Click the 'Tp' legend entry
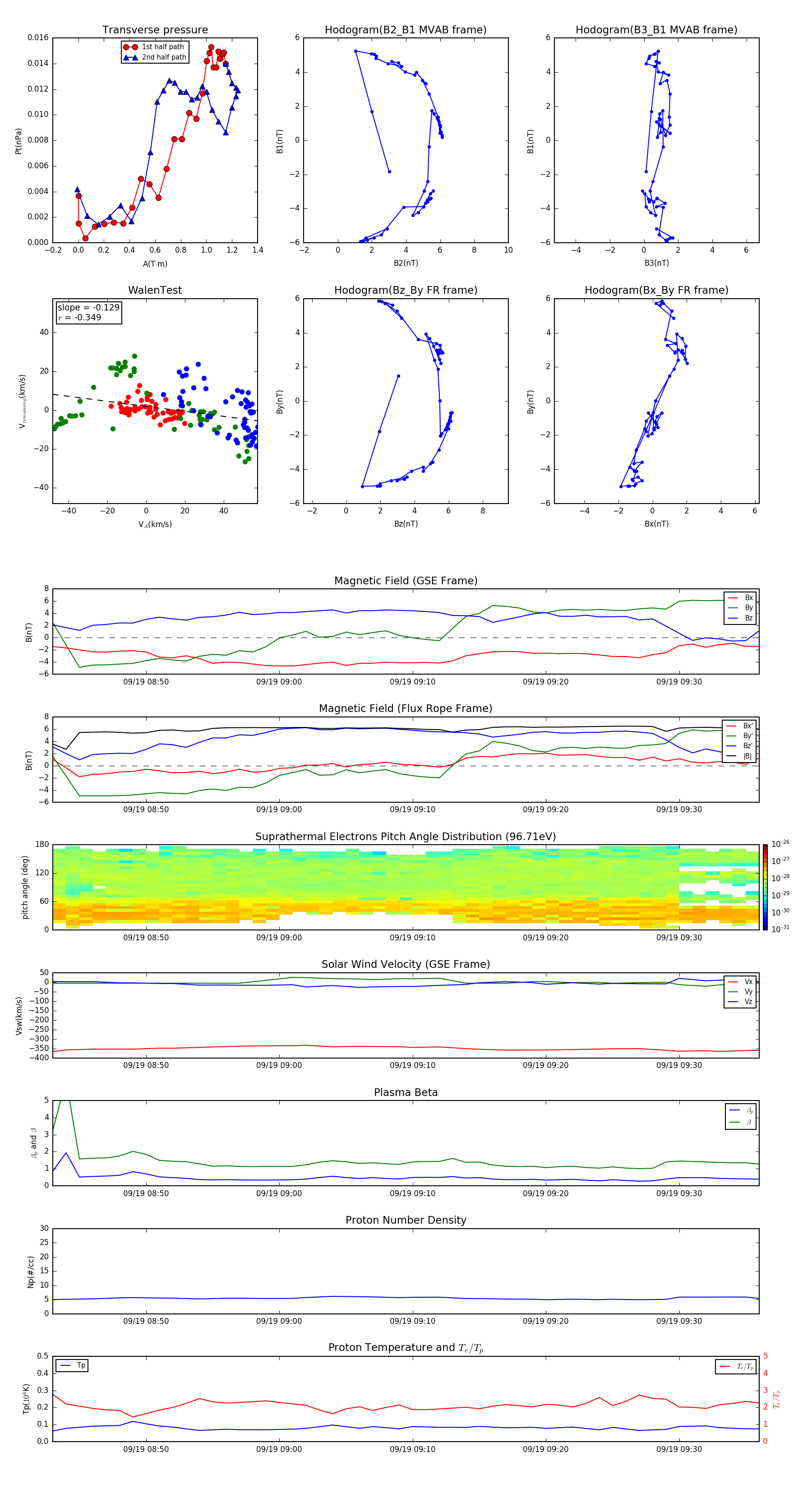The image size is (812, 1489). 73,1365
